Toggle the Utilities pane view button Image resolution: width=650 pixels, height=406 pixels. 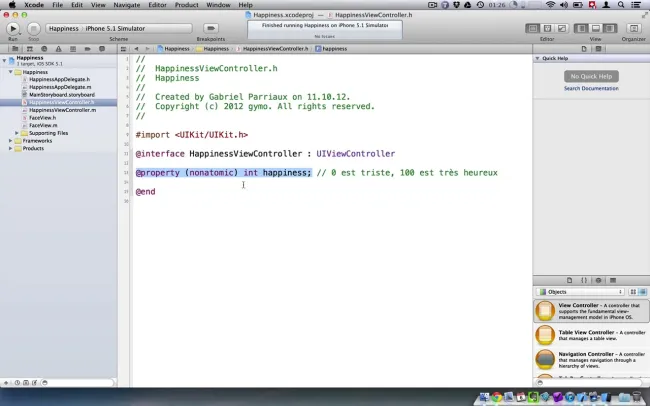pyautogui.click(x=610, y=28)
